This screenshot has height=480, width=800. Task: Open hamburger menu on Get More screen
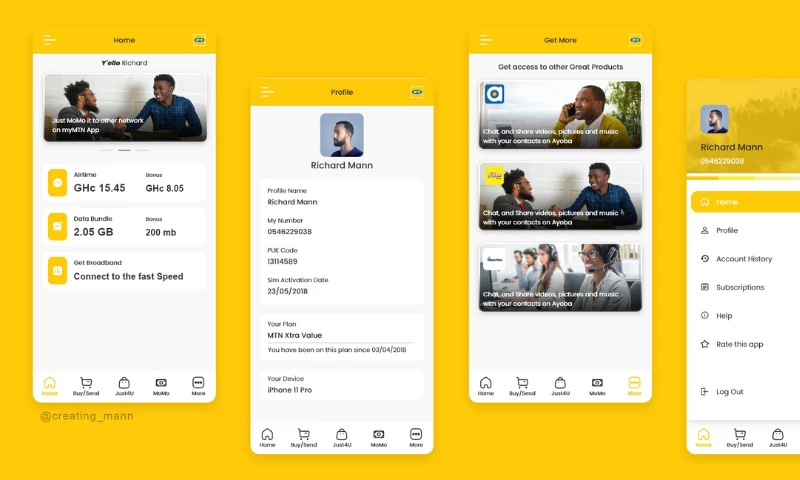pos(486,40)
